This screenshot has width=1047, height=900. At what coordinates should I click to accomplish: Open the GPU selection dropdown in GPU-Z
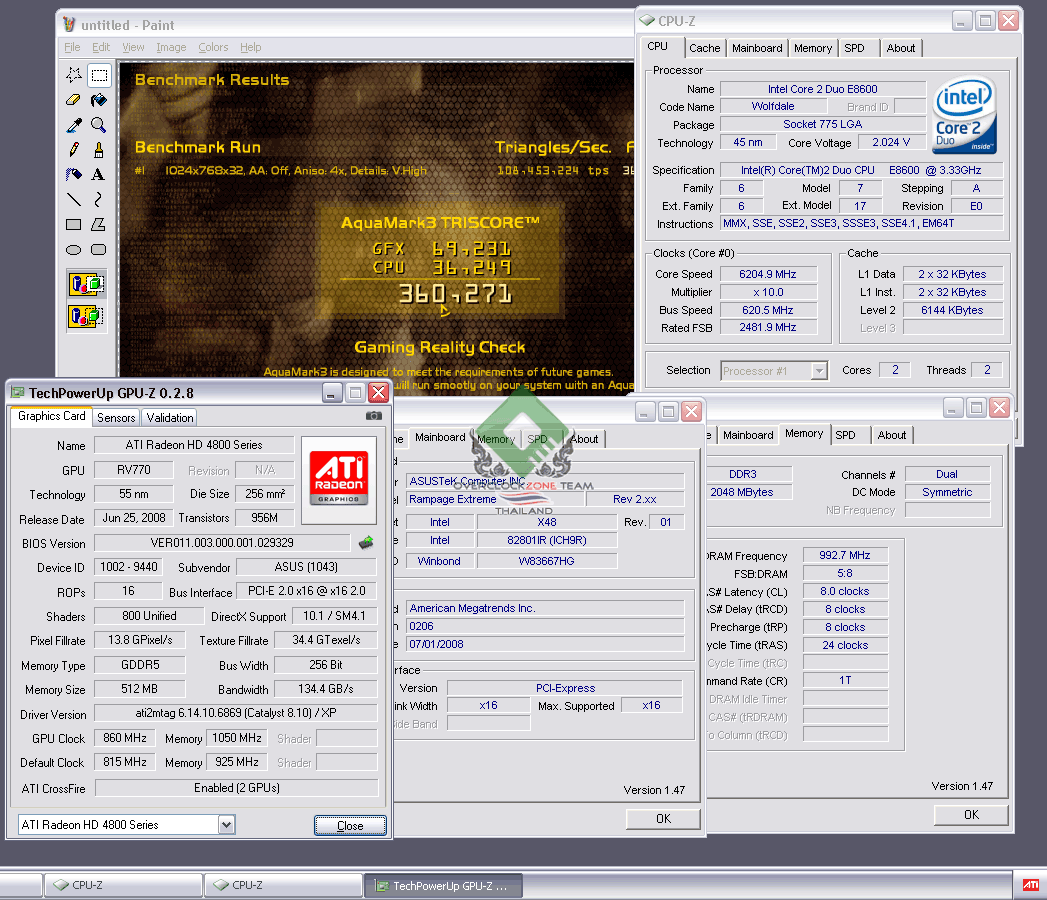(226, 825)
